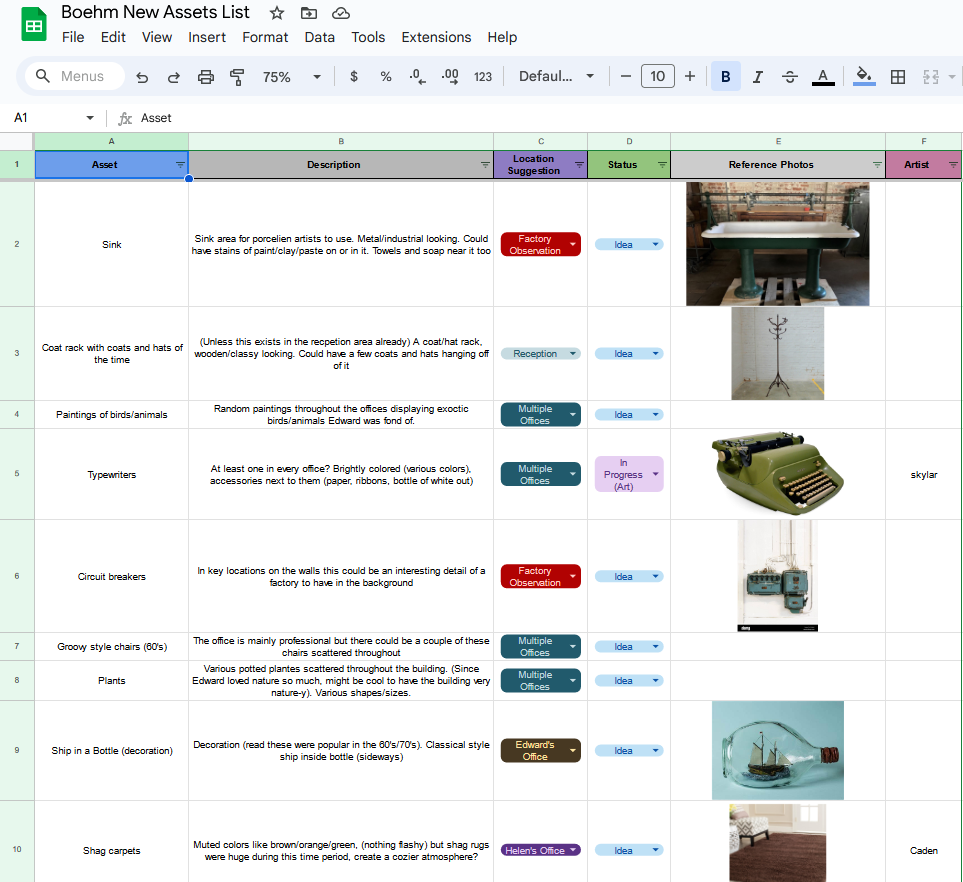Image resolution: width=963 pixels, height=882 pixels.
Task: Open the borders tool
Action: (x=898, y=76)
